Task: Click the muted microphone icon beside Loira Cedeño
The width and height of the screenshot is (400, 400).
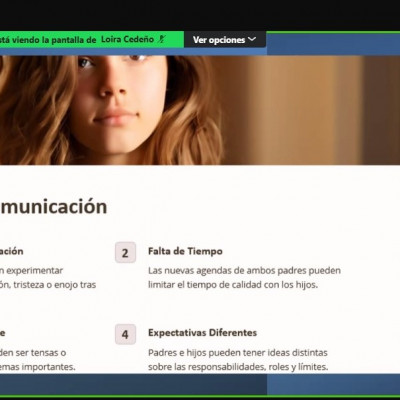Action: pyautogui.click(x=162, y=39)
